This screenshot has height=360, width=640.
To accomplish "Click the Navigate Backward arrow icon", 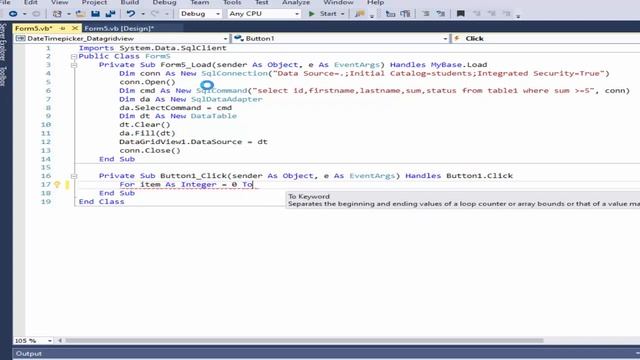I will [x=13, y=14].
